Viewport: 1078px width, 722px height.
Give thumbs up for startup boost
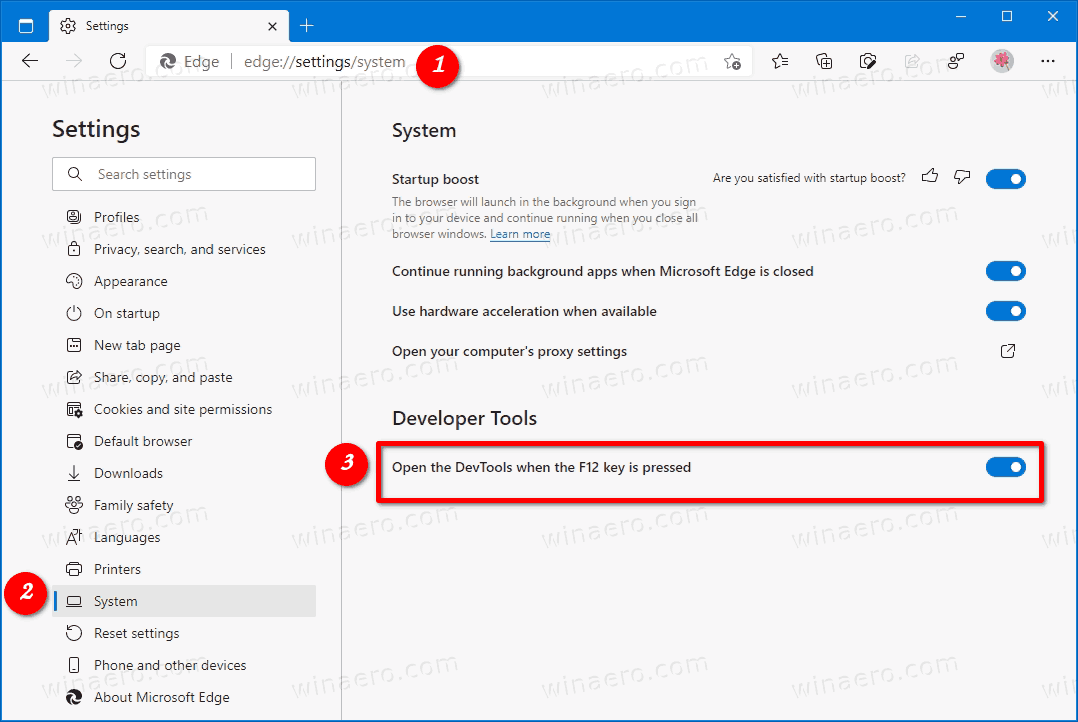coord(930,176)
